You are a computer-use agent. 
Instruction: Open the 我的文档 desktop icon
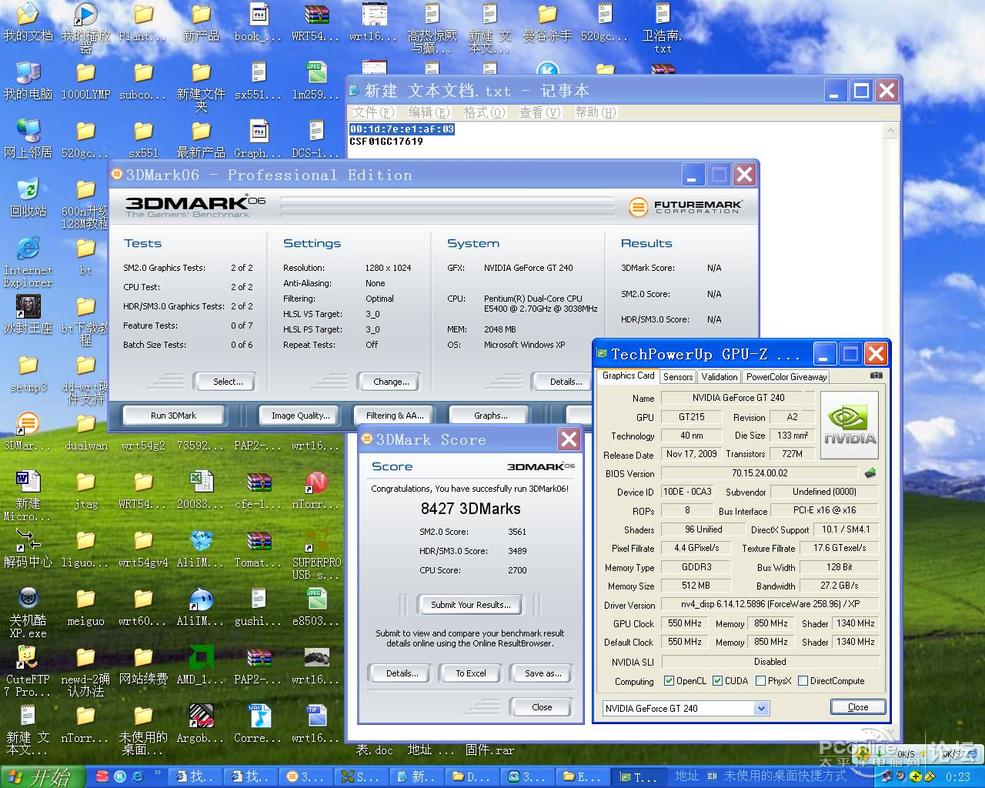27,22
